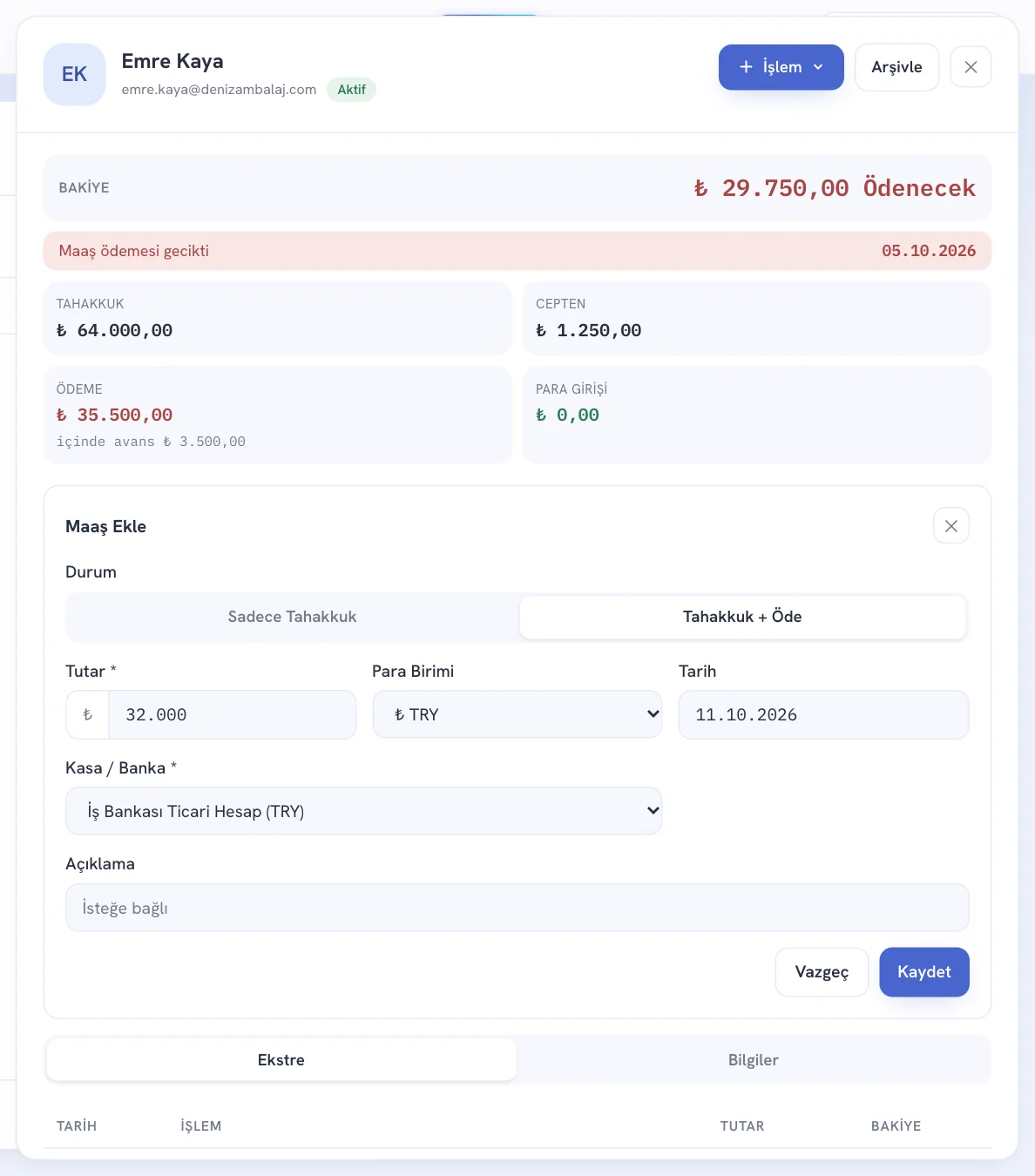Viewport: 1035px width, 1176px height.
Task: Click the Aktif status badge
Action: pyautogui.click(x=351, y=90)
